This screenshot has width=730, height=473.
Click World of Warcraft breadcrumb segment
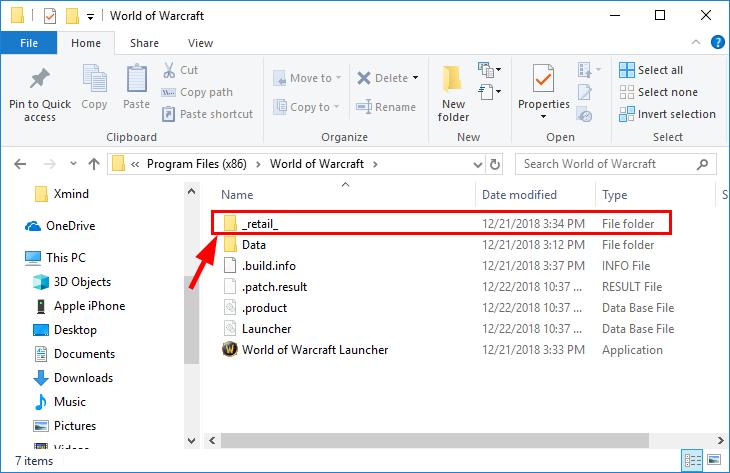(x=317, y=164)
